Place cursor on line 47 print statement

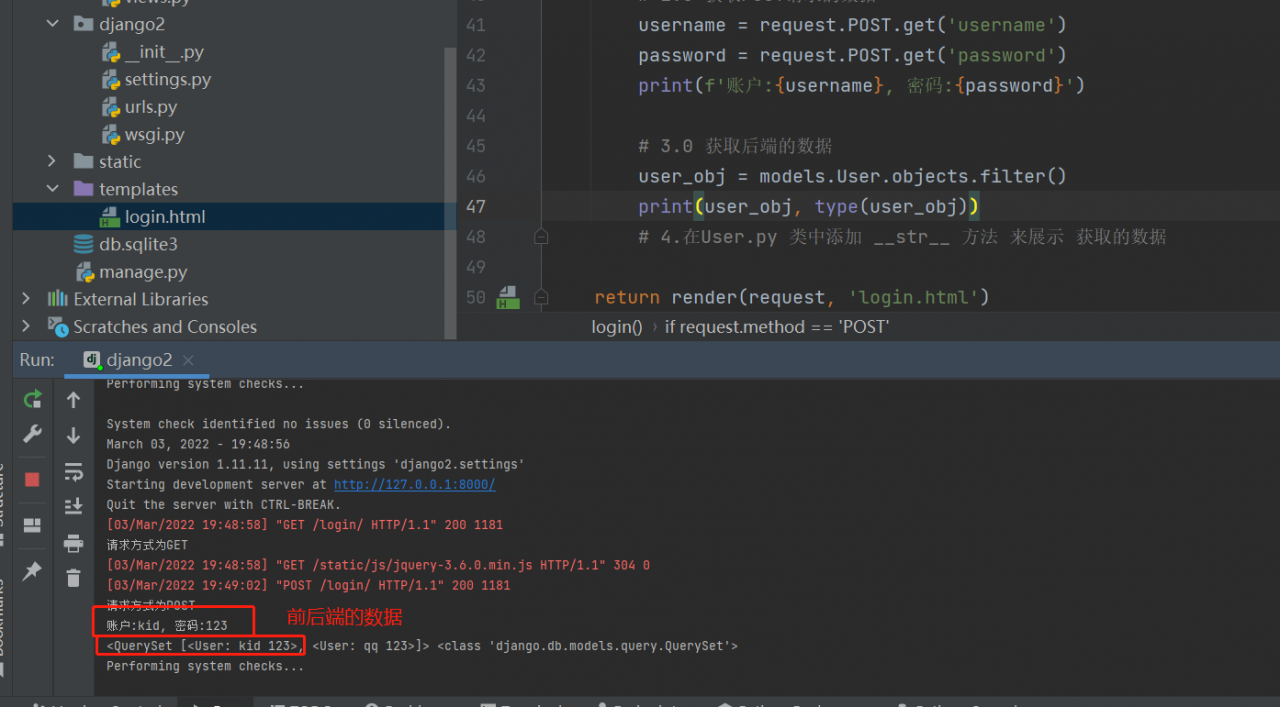click(808, 206)
